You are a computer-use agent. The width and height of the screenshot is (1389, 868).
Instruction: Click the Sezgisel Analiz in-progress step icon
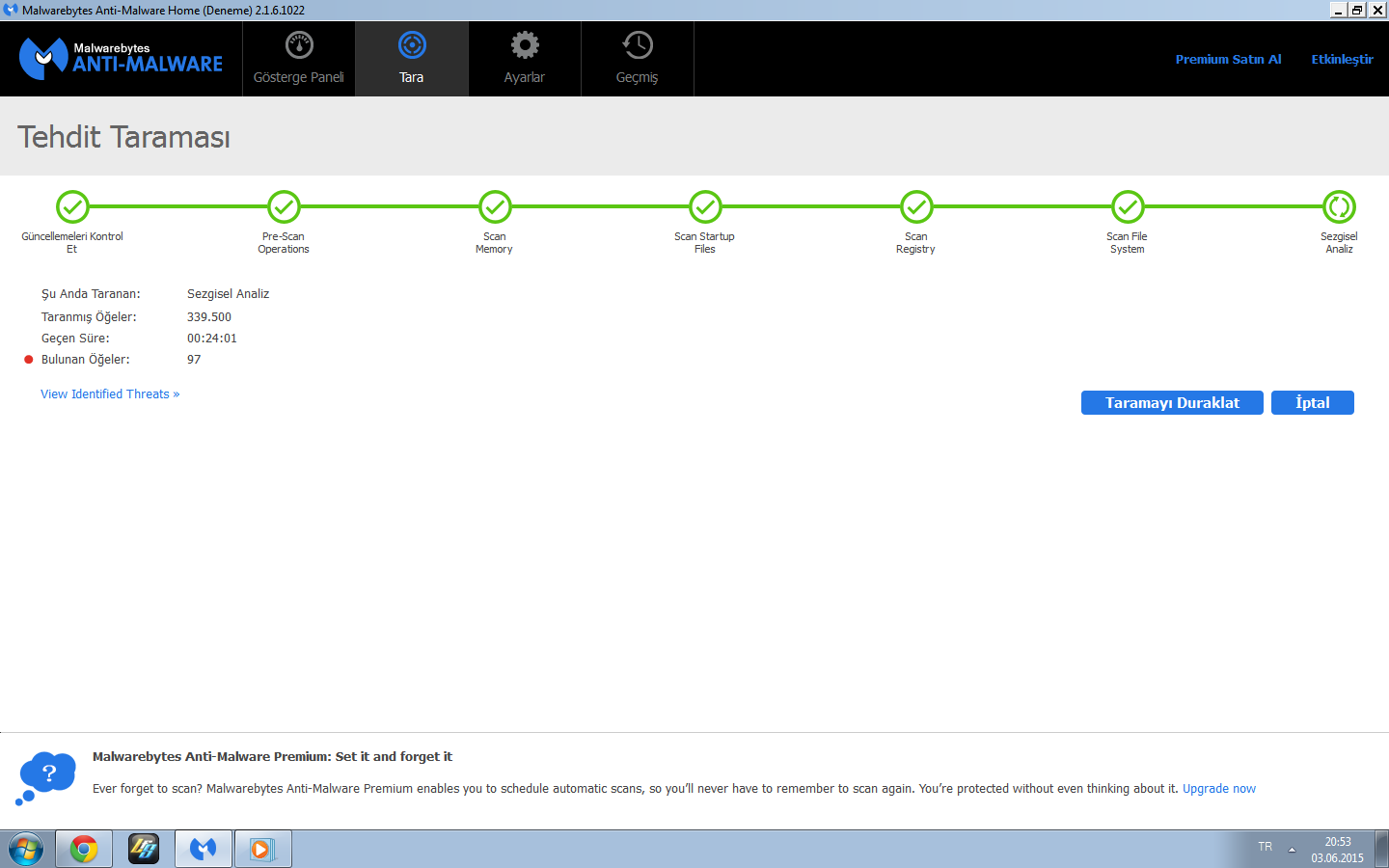coord(1339,206)
